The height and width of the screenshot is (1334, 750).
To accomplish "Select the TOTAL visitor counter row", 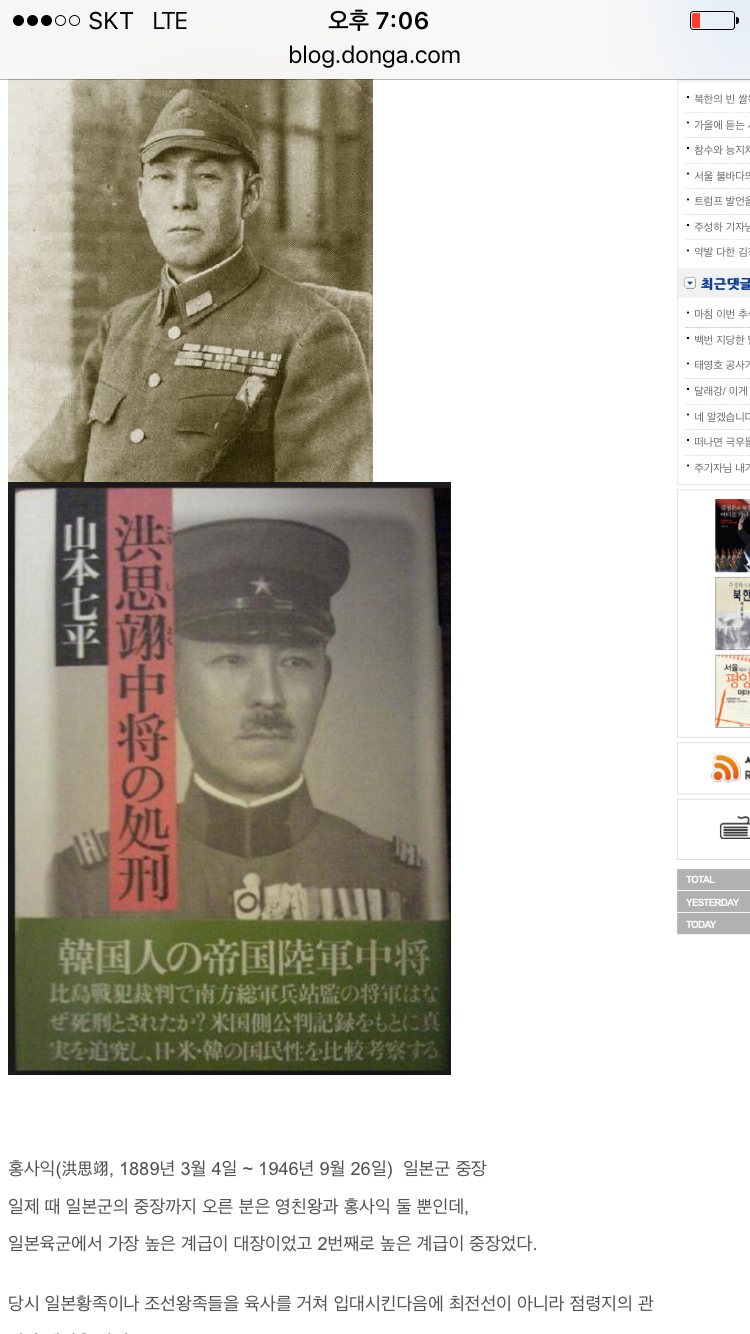I will tap(714, 880).
